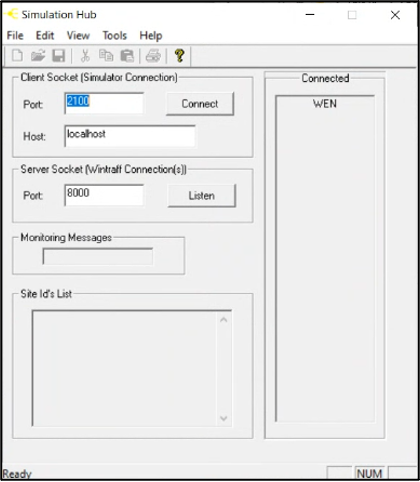Click the Site Id's List scroll up arrow
This screenshot has width=420, height=482.
tap(224, 320)
